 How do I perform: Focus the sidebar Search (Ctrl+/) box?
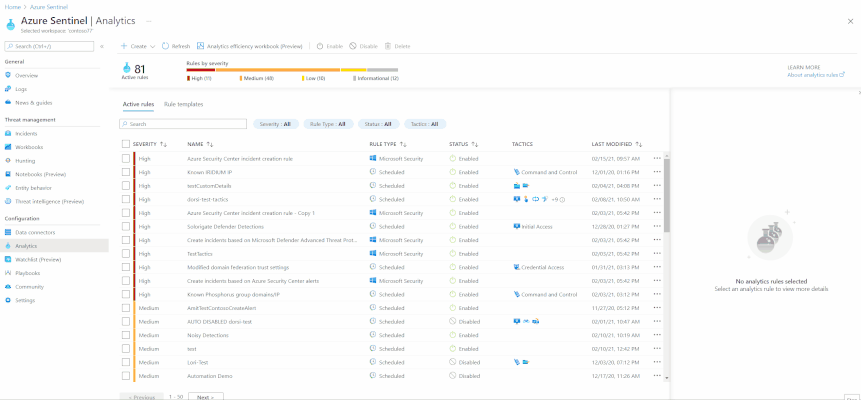point(51,47)
